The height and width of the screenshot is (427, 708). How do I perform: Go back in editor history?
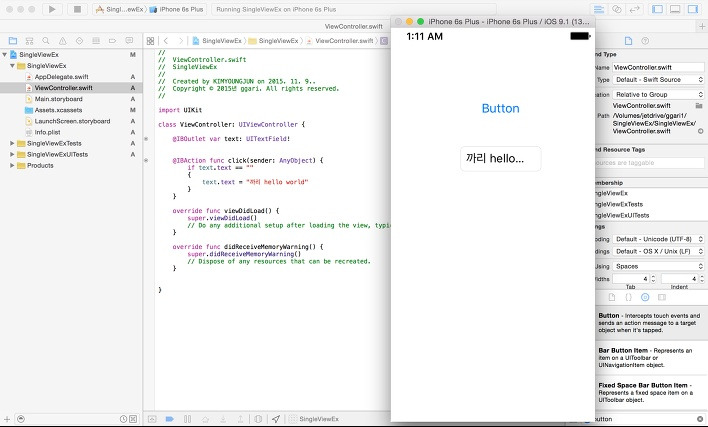coord(166,41)
